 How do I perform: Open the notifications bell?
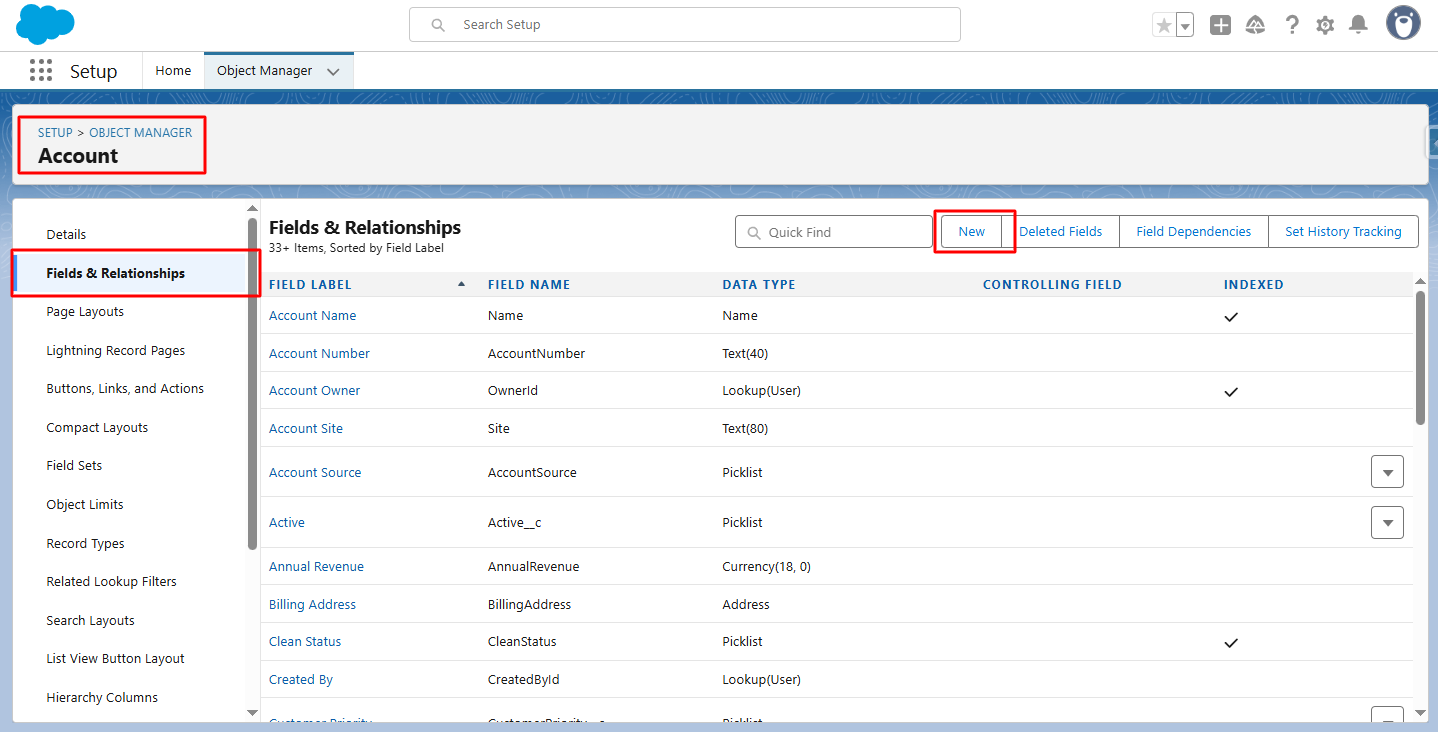(1358, 25)
